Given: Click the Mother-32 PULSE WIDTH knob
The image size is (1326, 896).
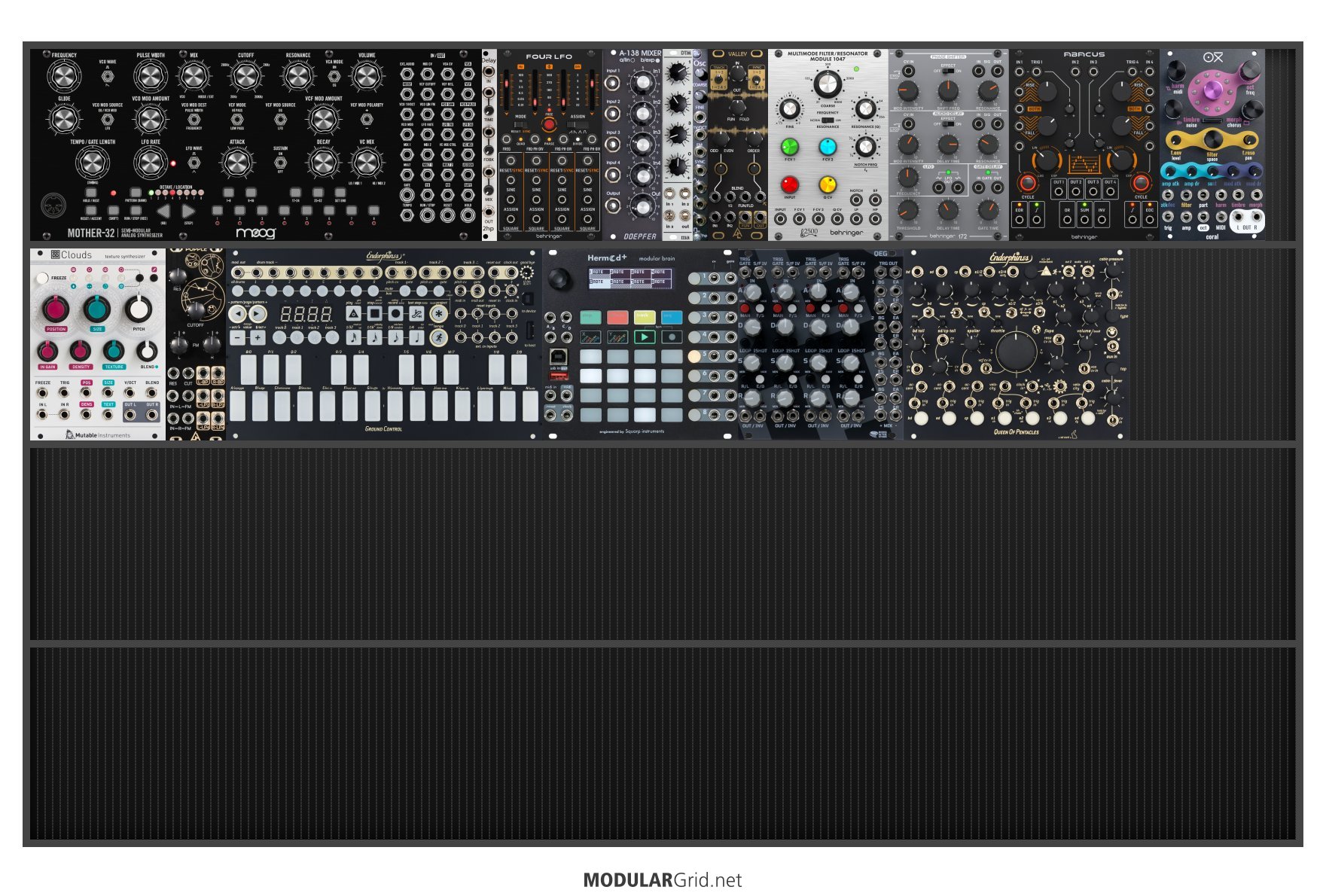Looking at the screenshot, I should tap(151, 76).
